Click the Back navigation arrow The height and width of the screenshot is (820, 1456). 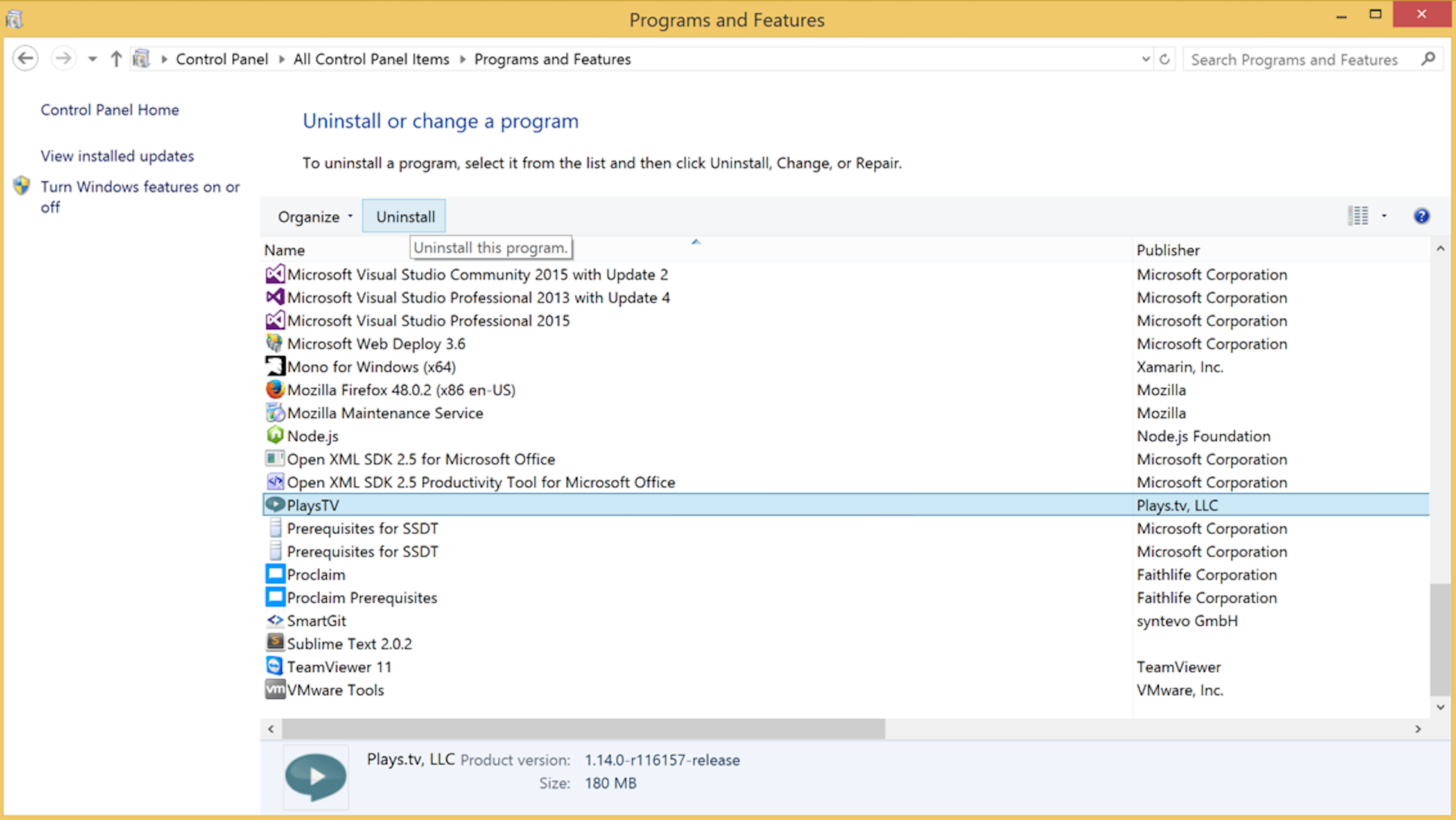click(x=26, y=59)
